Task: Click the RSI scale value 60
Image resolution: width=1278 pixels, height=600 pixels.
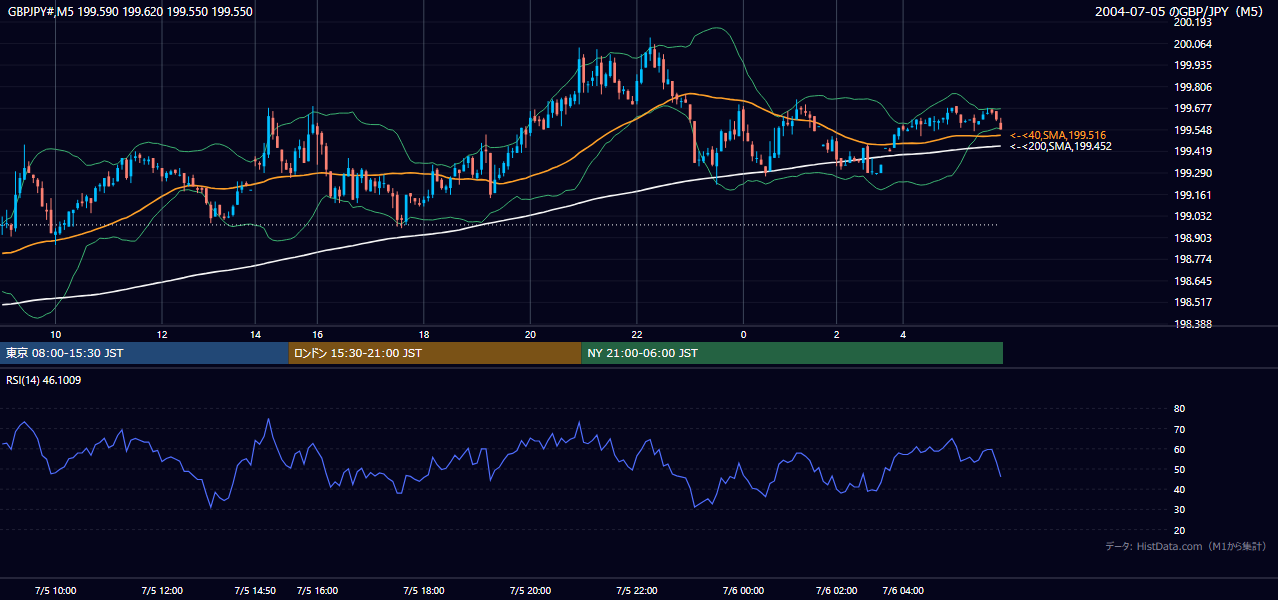Action: tap(1179, 449)
